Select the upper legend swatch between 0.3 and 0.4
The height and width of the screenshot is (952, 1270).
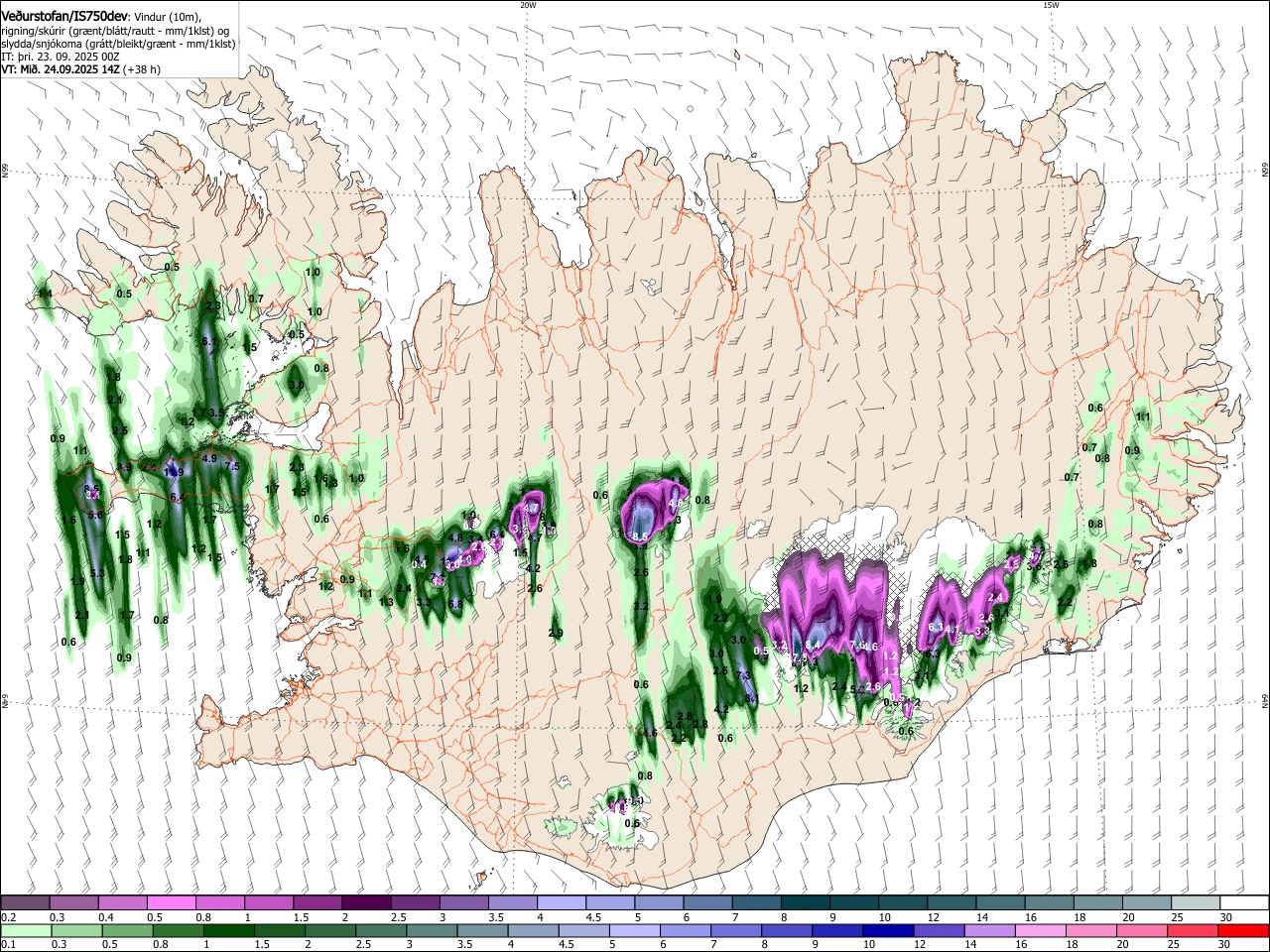click(x=73, y=903)
